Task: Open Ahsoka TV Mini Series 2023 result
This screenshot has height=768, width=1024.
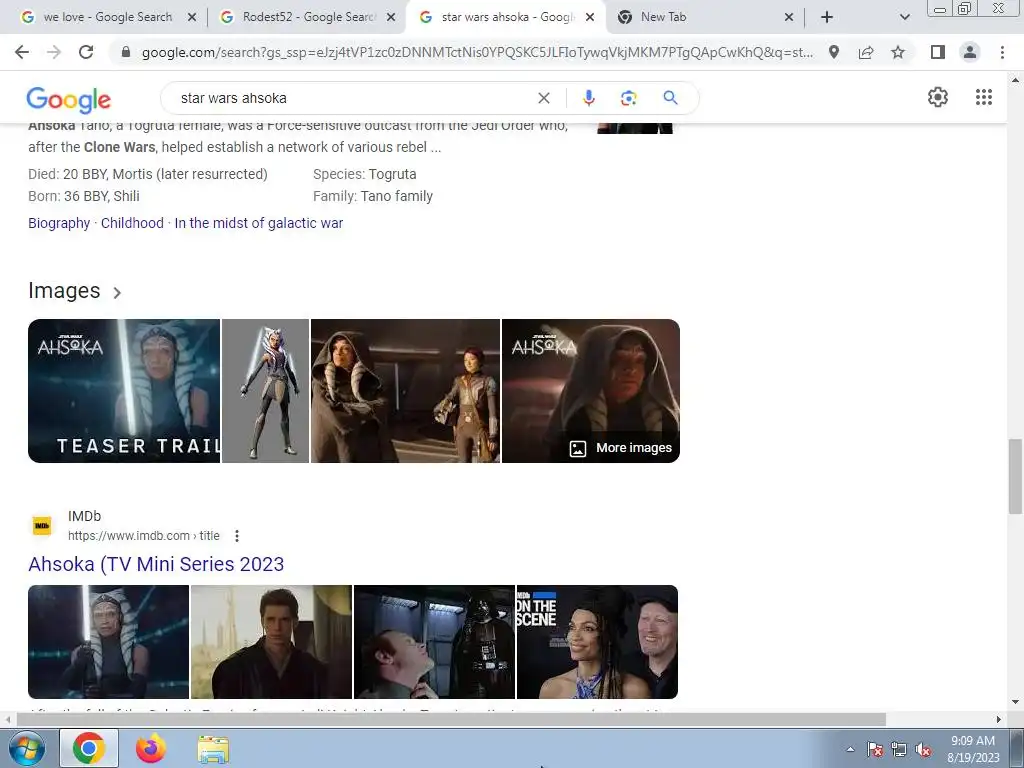Action: 156,564
